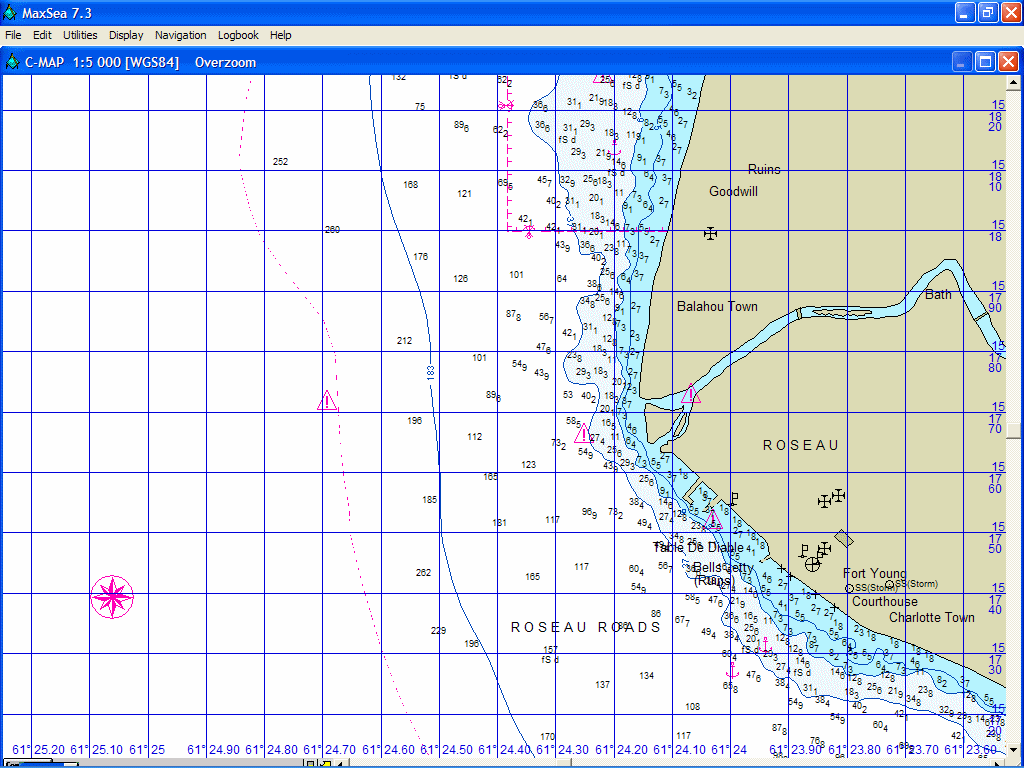Click the 252 depth sounding
The image size is (1024, 768).
[x=281, y=162]
